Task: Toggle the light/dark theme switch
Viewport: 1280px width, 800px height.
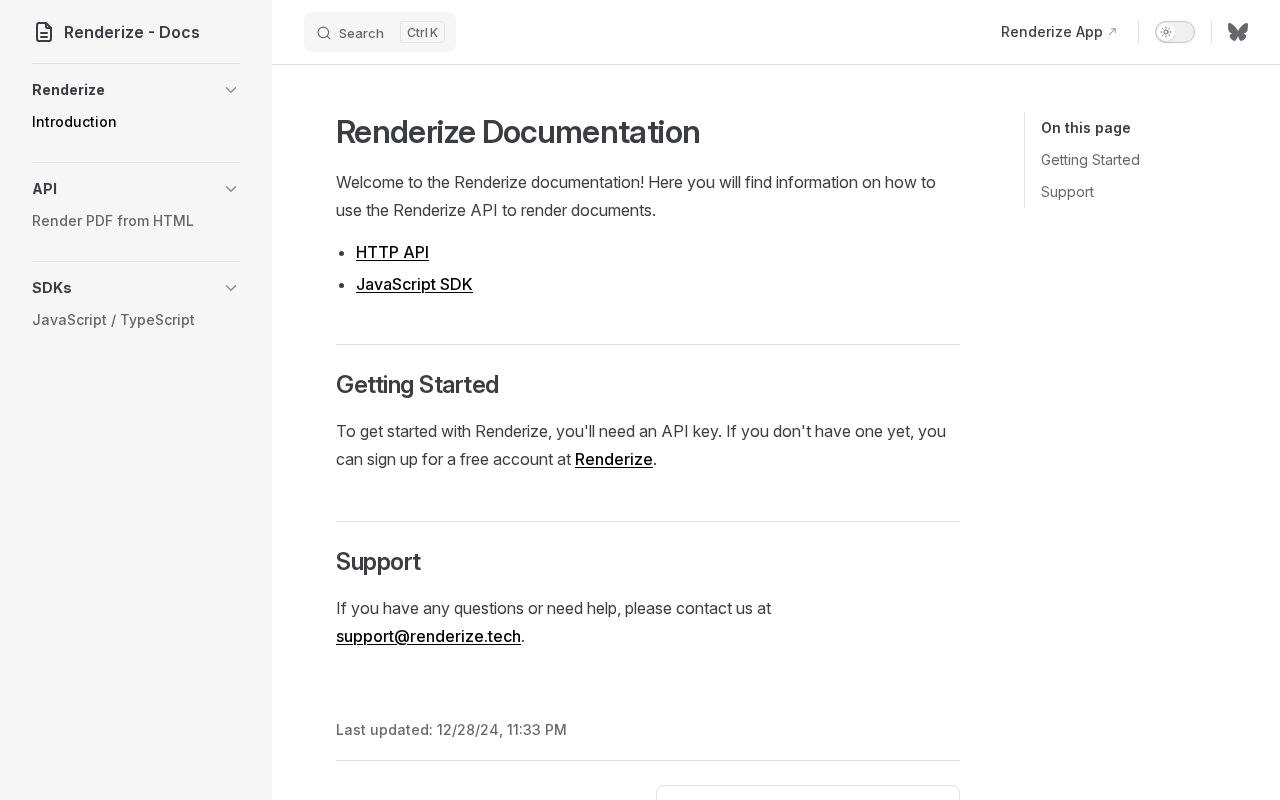Action: pyautogui.click(x=1175, y=32)
